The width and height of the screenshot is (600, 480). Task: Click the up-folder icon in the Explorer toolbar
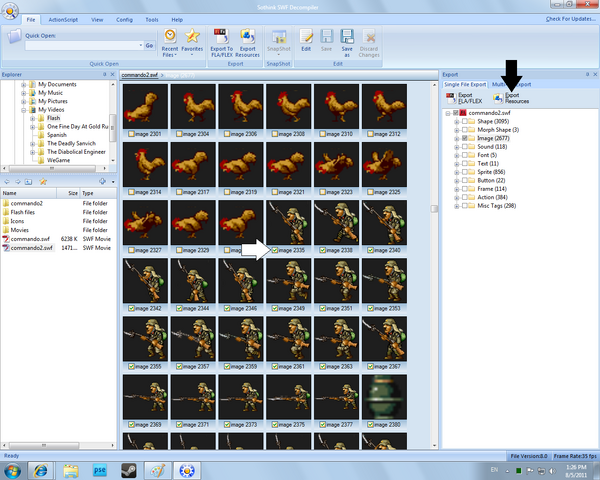click(x=29, y=181)
